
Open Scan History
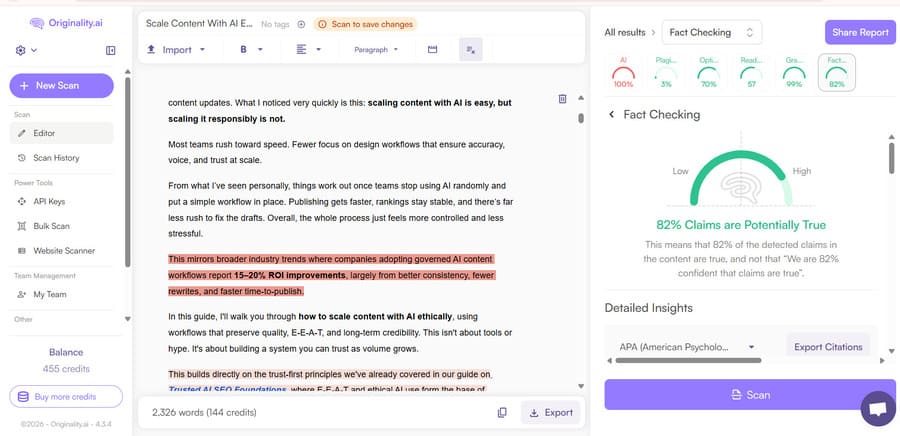coord(61,158)
